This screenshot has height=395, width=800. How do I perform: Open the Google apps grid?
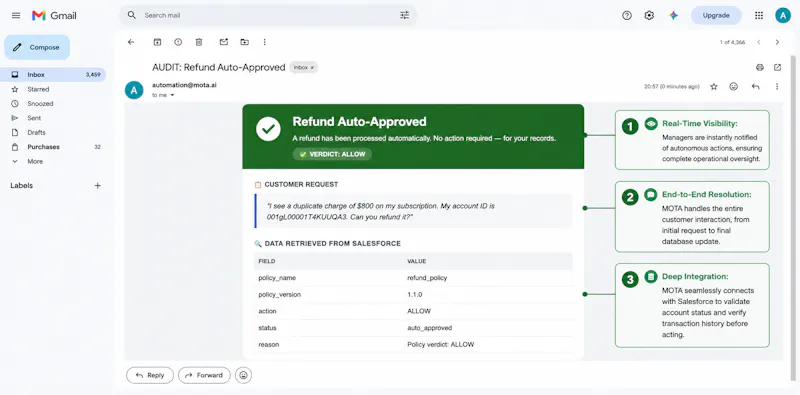pyautogui.click(x=759, y=15)
